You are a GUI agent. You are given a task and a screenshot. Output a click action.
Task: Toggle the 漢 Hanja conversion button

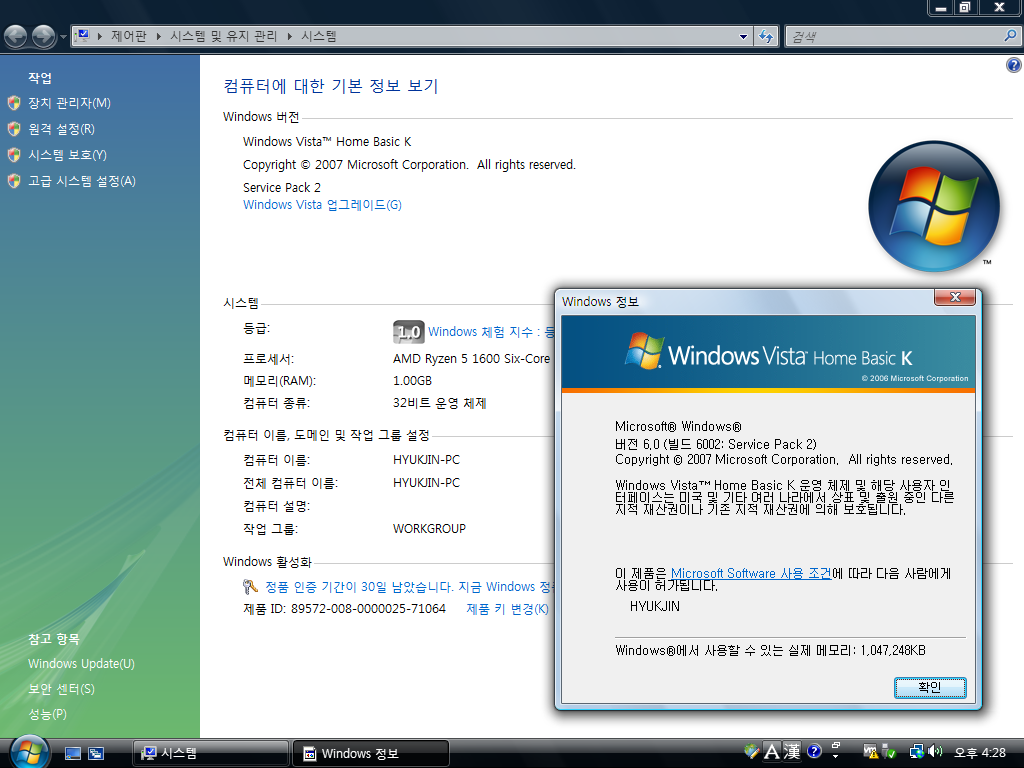tap(792, 752)
